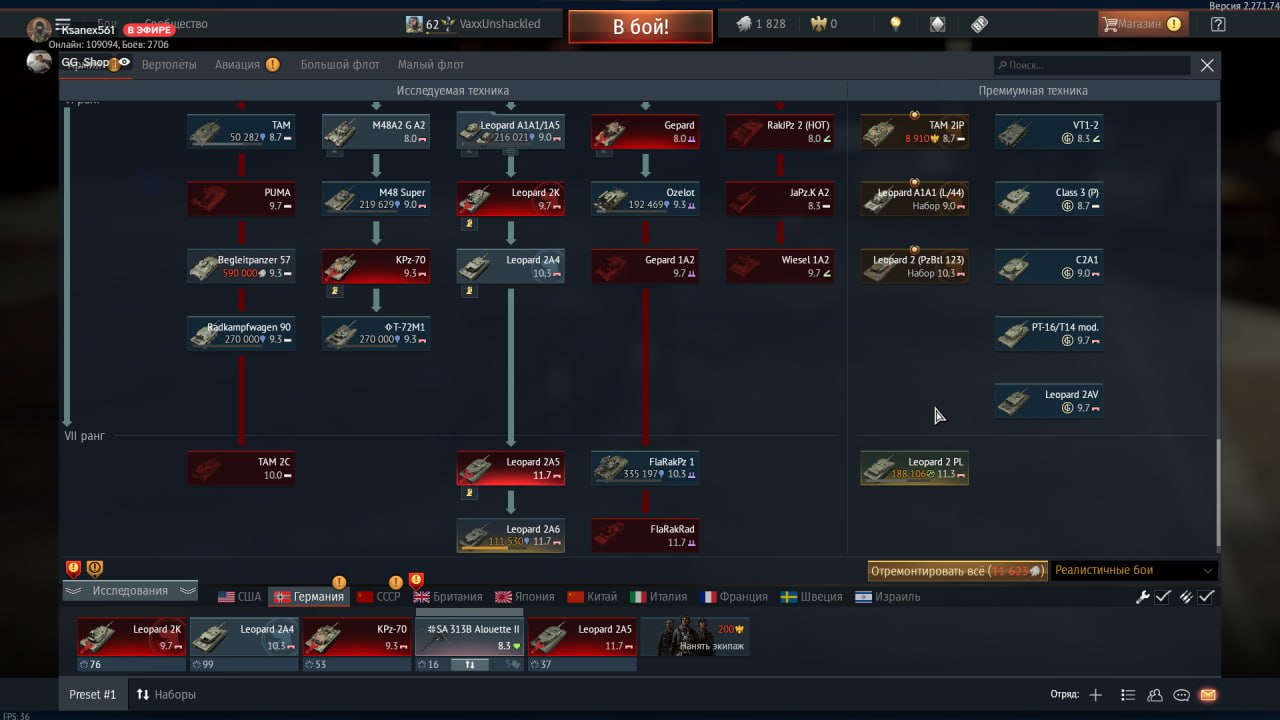Select the ФТ-72М1 vehicle card

click(x=376, y=333)
